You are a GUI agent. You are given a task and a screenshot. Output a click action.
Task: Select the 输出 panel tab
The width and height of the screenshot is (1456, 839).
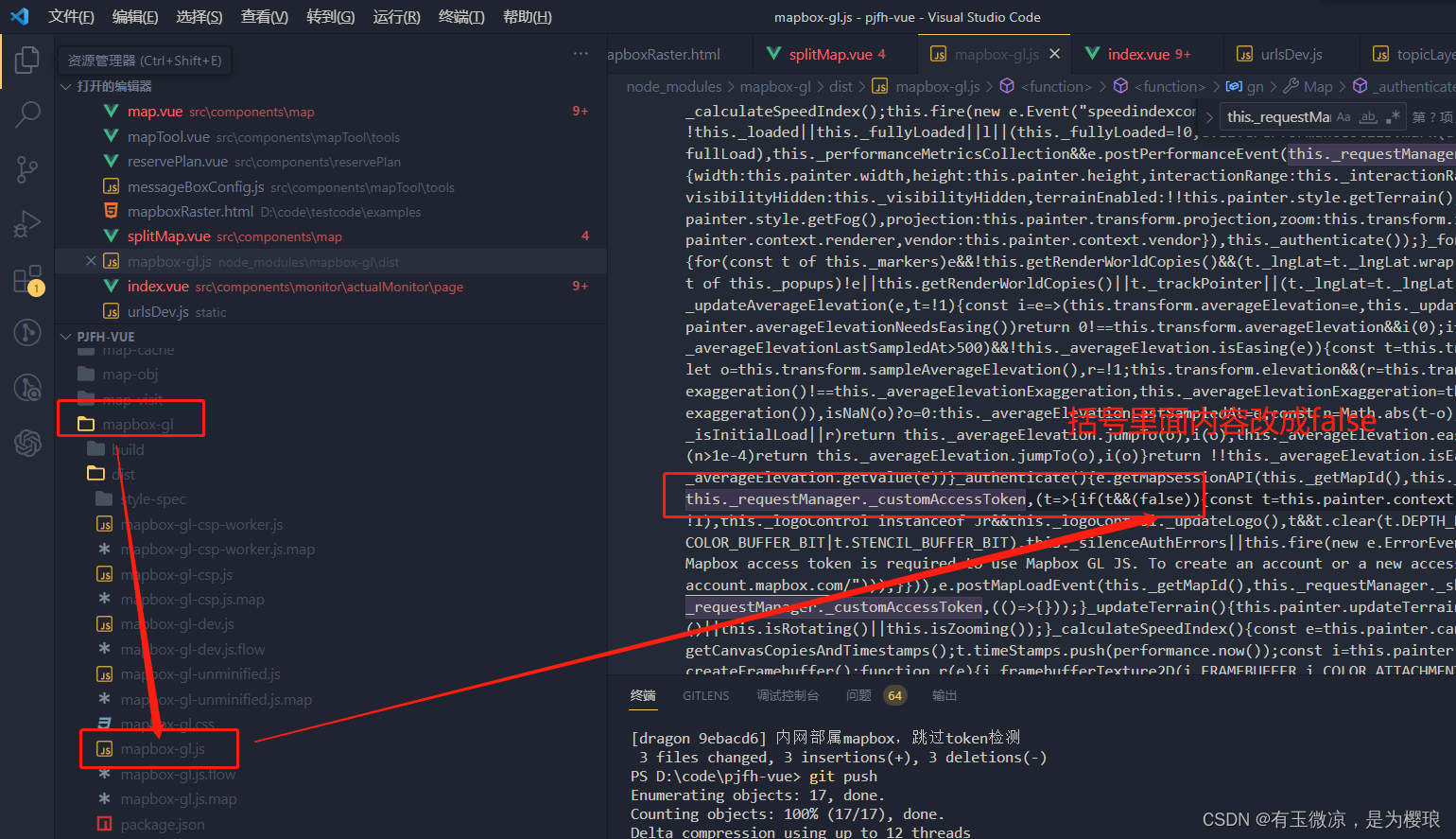[x=945, y=695]
